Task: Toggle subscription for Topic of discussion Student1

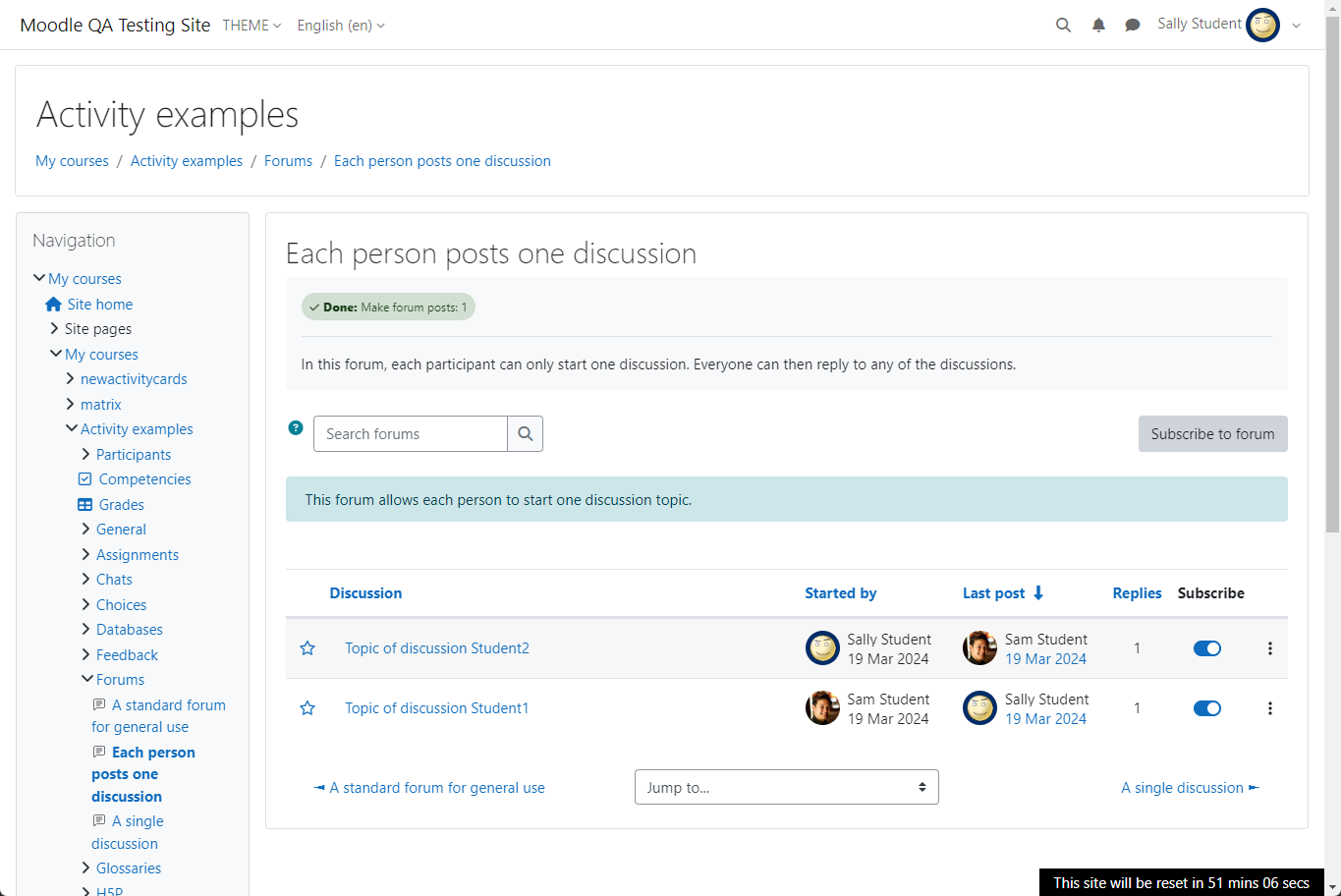Action: 1207,708
